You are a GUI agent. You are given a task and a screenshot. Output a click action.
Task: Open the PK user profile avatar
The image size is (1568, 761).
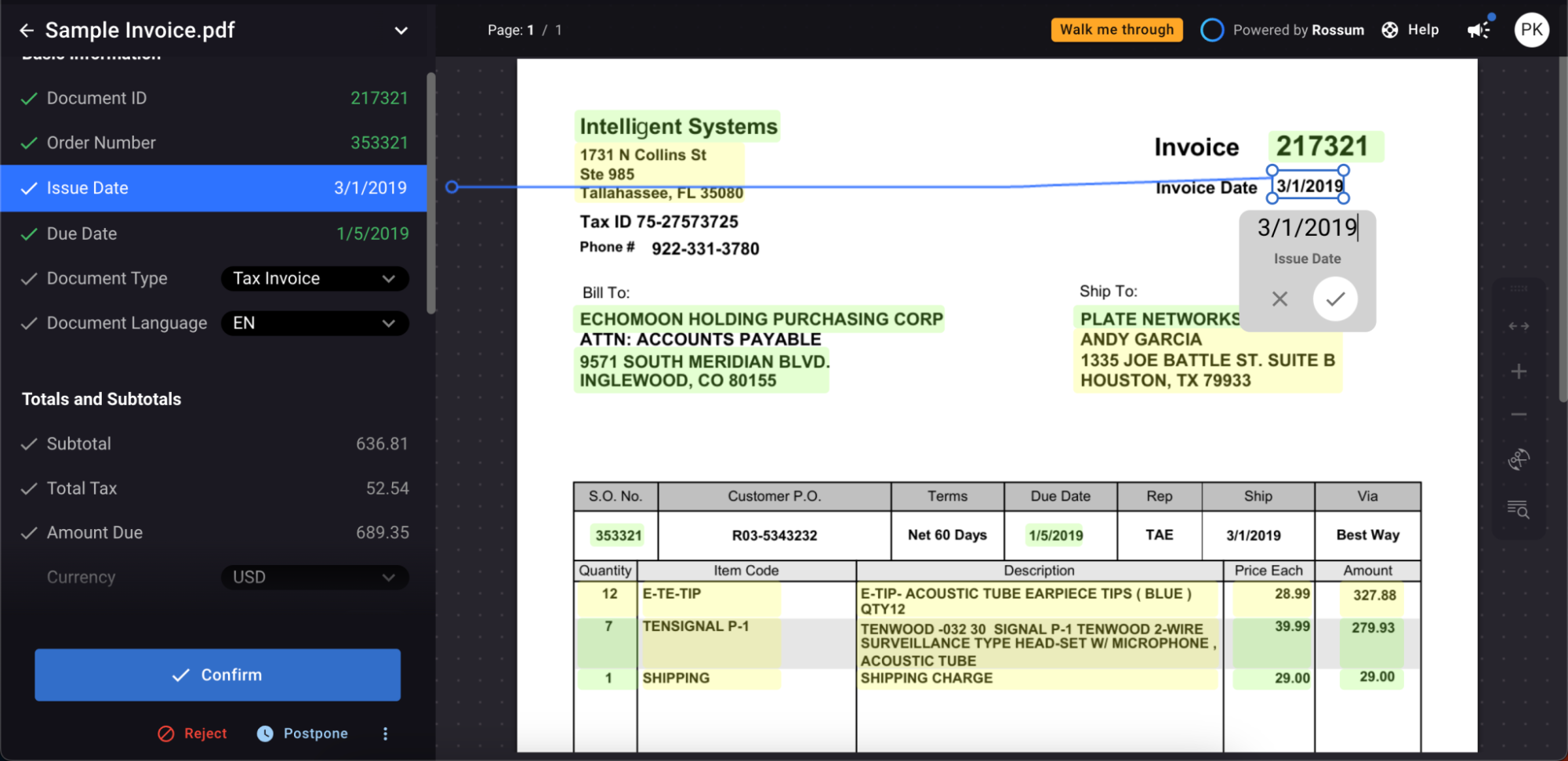1531,30
